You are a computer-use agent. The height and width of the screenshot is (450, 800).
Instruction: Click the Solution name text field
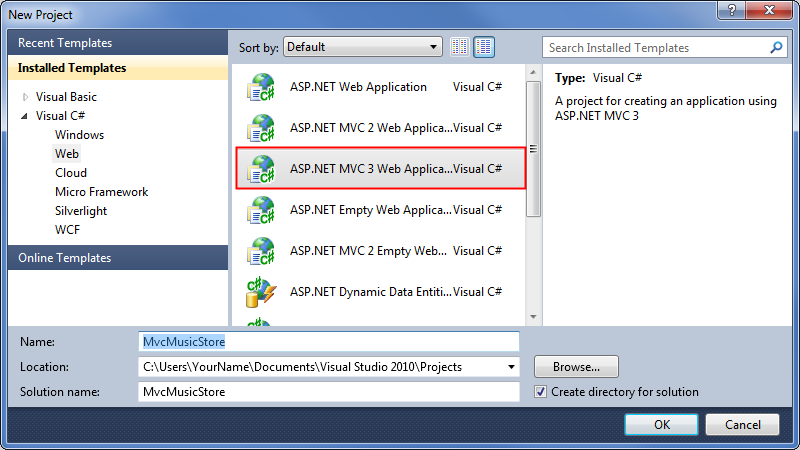pyautogui.click(x=329, y=392)
